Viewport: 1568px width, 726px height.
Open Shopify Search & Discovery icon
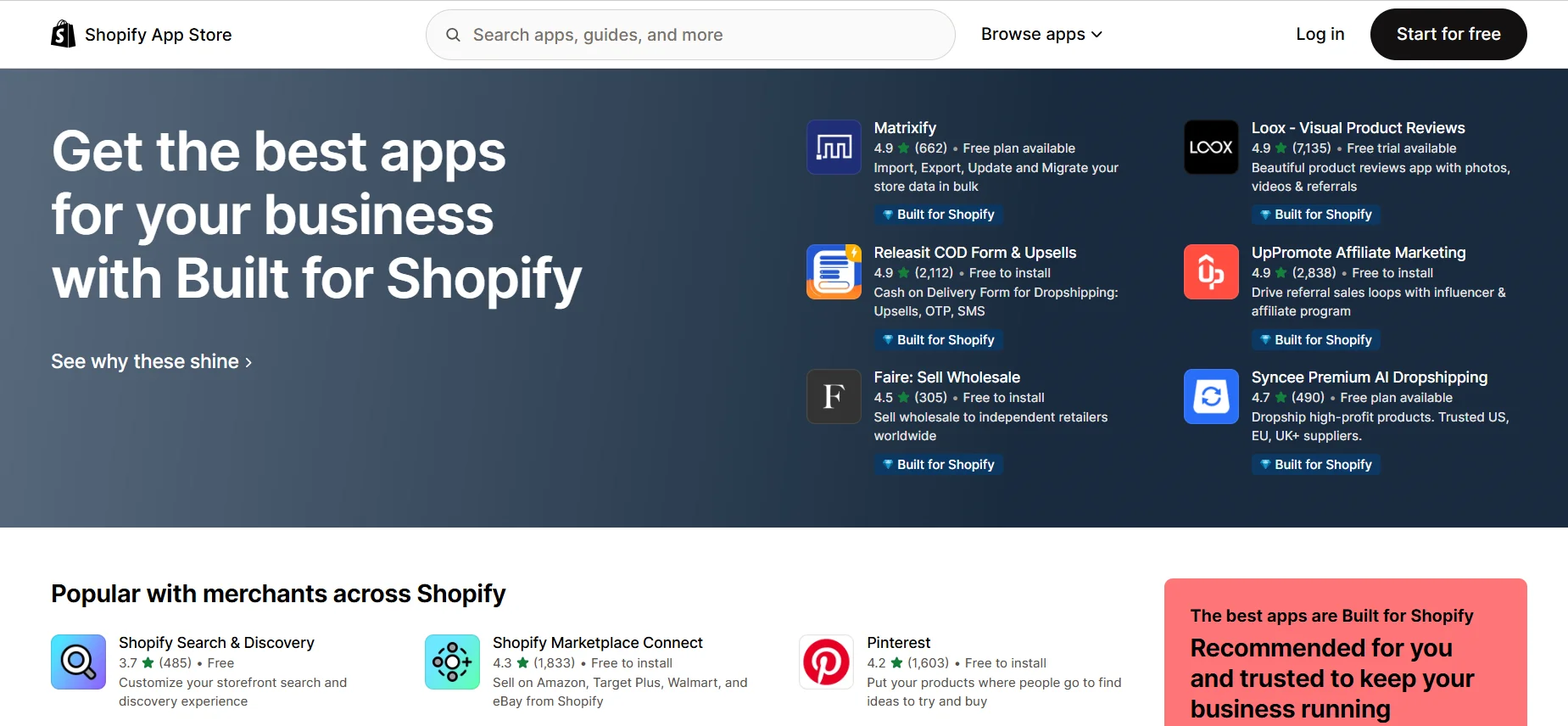78,662
